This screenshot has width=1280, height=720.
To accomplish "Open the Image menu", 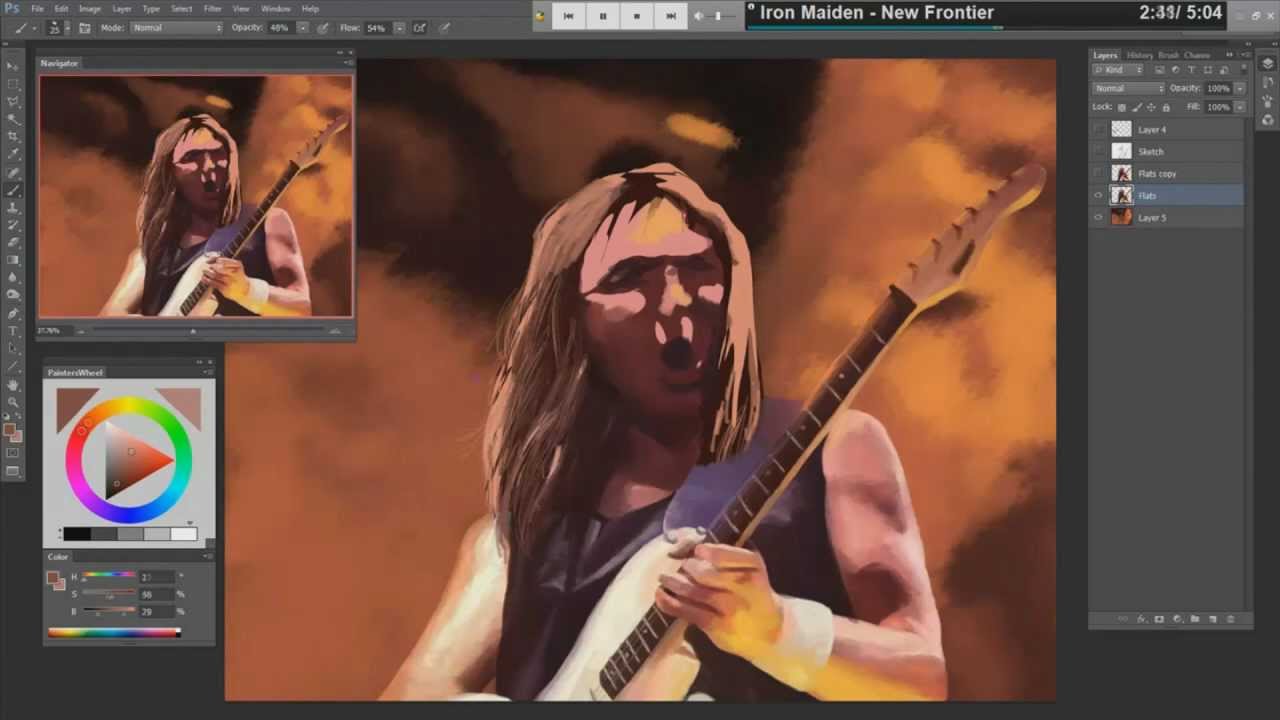I will [x=90, y=9].
